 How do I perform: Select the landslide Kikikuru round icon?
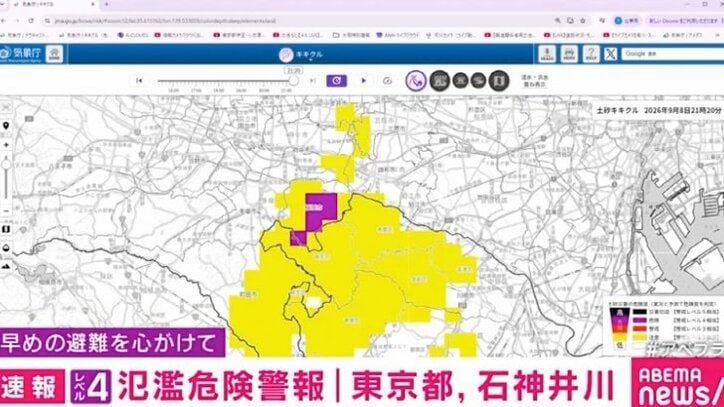416,81
